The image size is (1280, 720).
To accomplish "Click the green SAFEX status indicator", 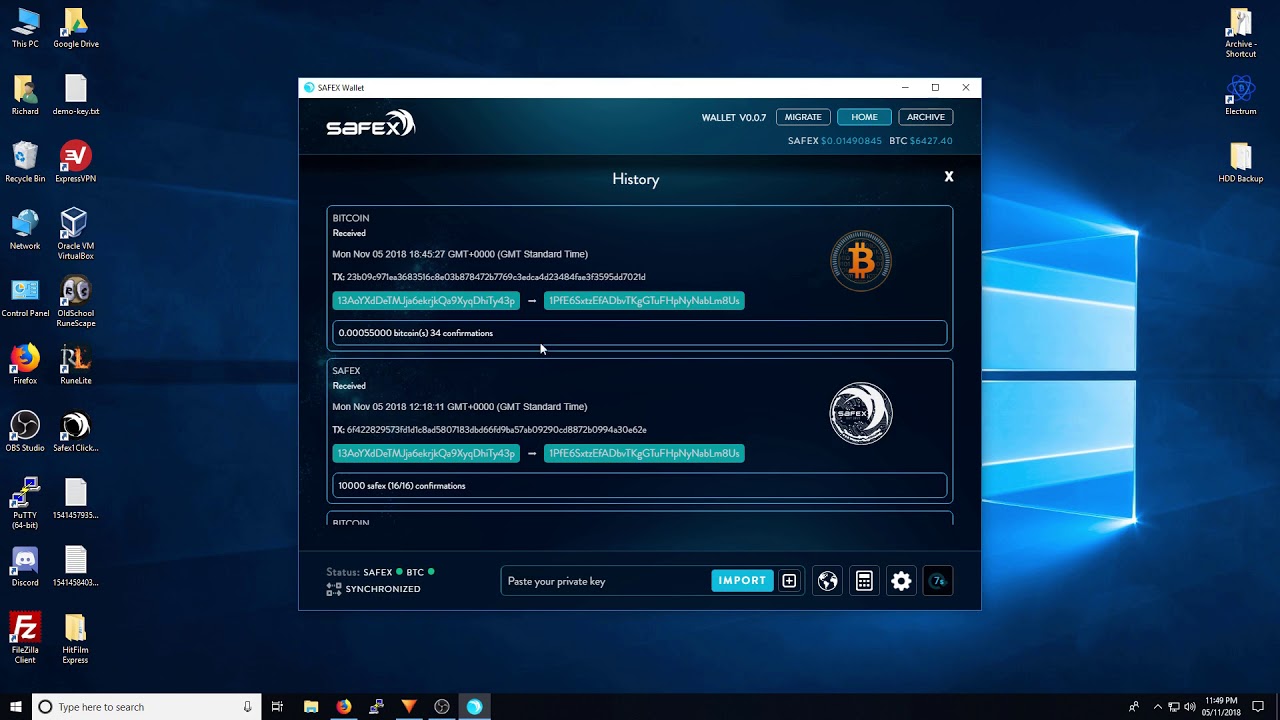I will (x=399, y=572).
